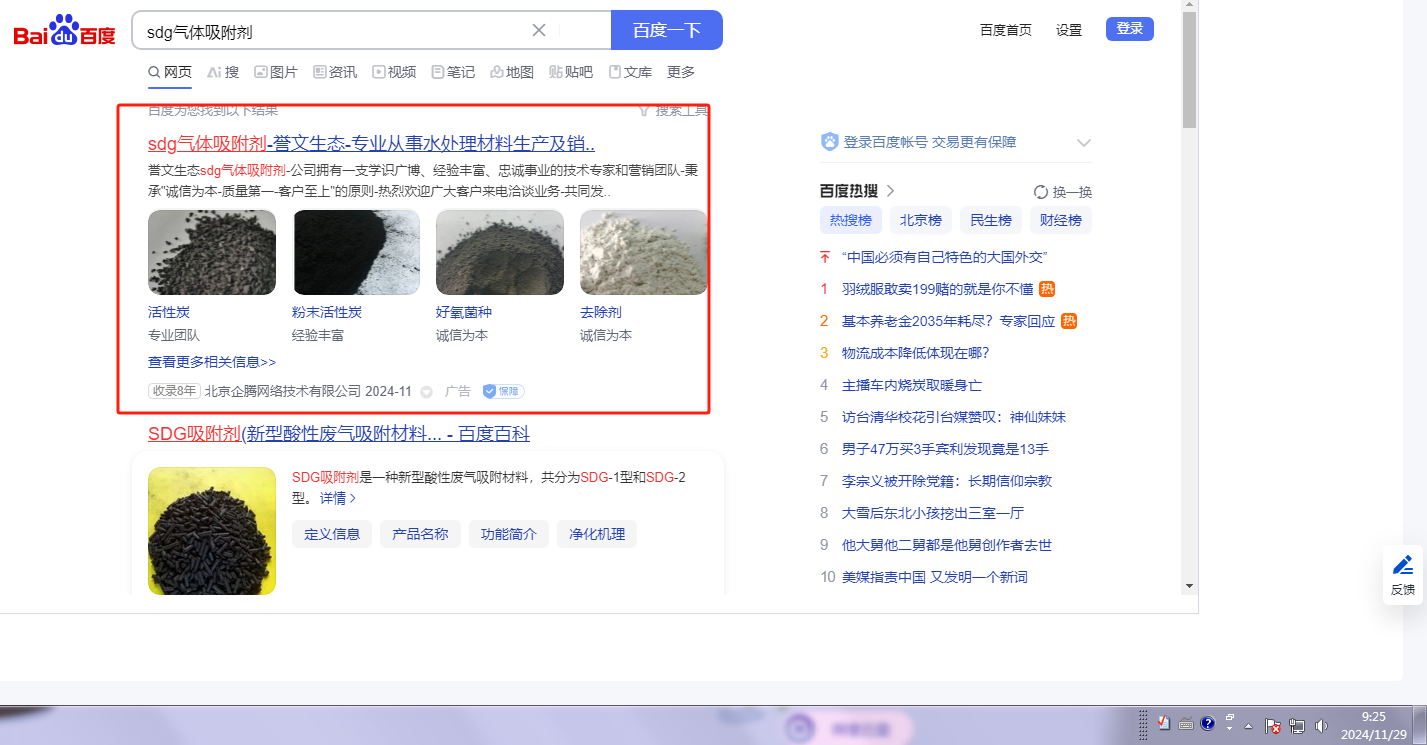Expand the 登录百度帐号 panel chevron

[1084, 142]
